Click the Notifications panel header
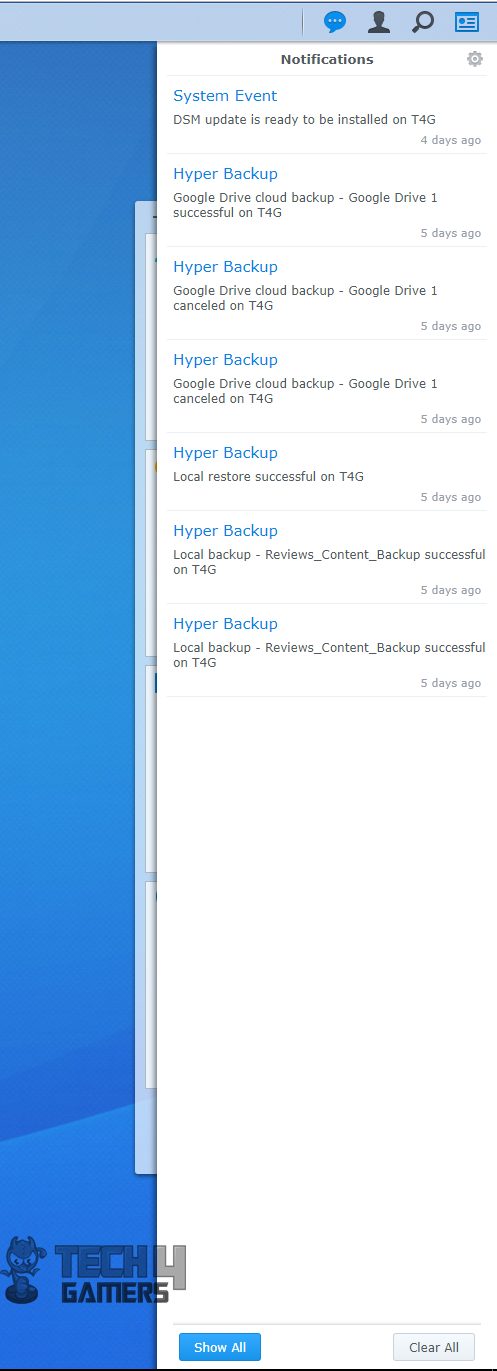Screen dimensions: 497x1371 327,59
